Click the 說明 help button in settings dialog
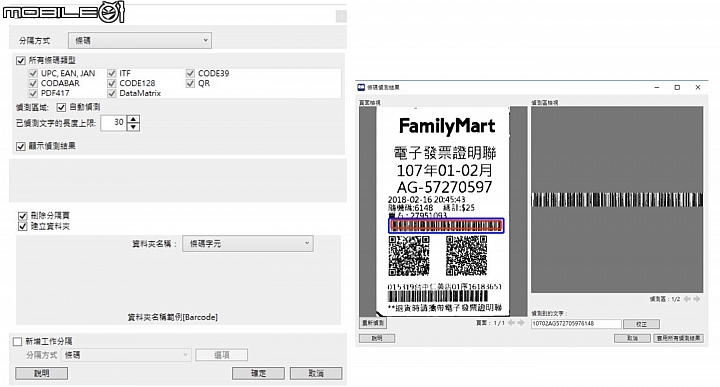720x387 pixels. (42, 374)
